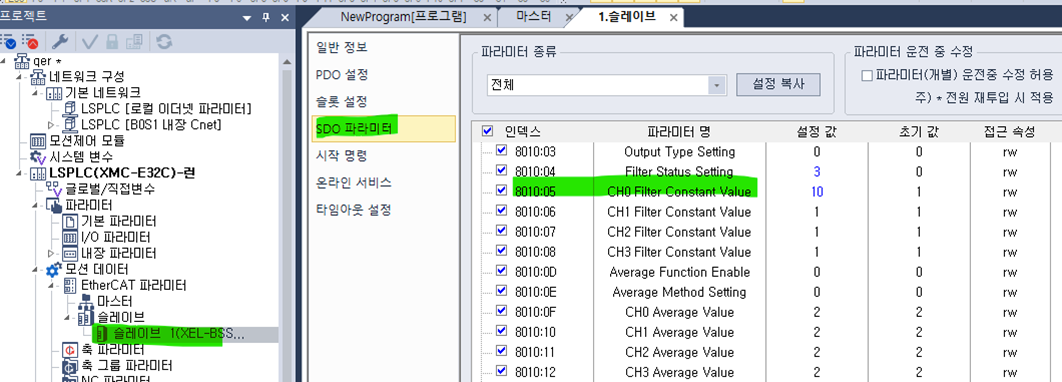Click the lock icon in project toolbar
The height and width of the screenshot is (382, 1062).
point(112,42)
